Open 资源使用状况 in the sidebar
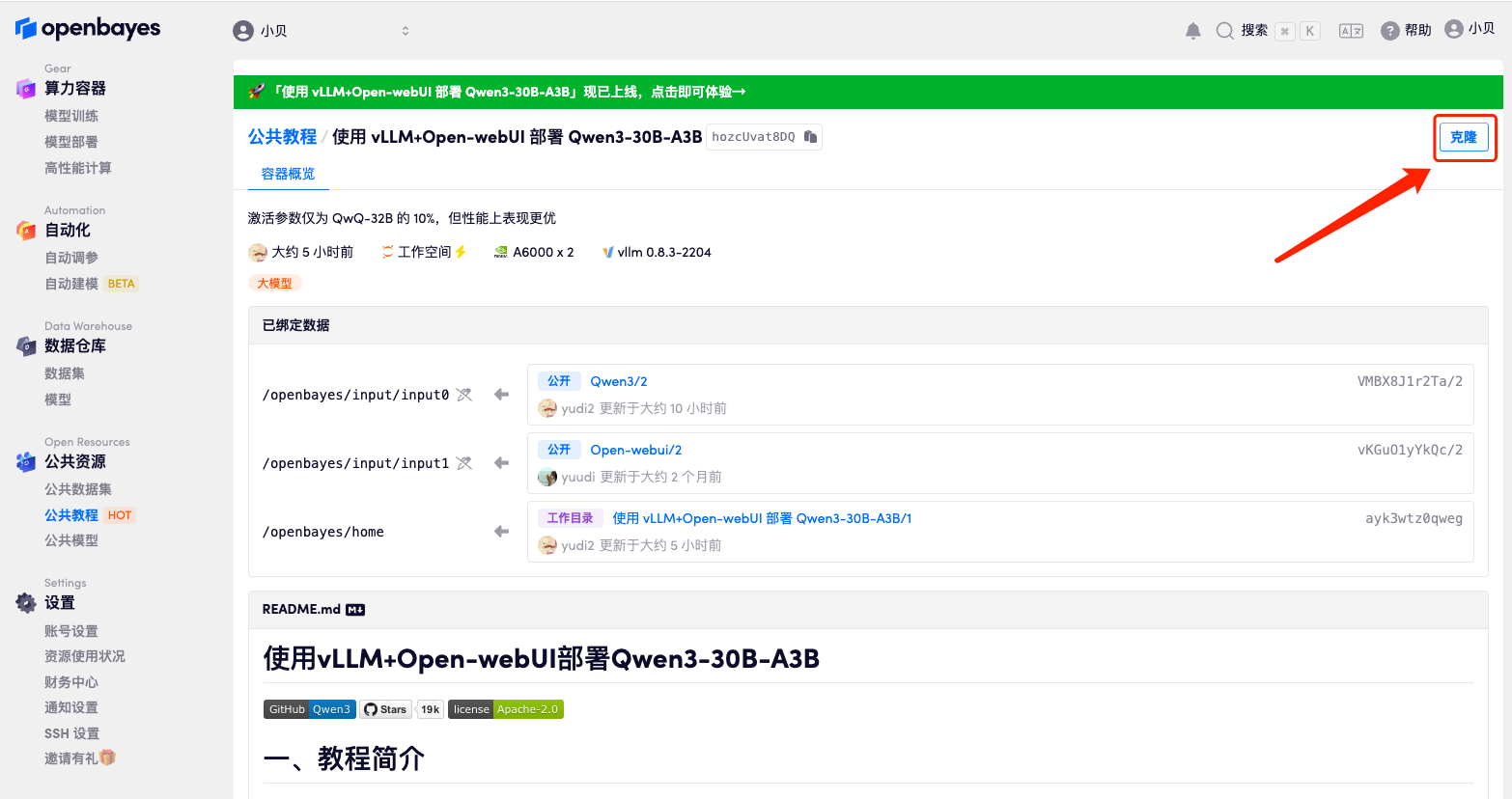The image size is (1512, 799). click(85, 656)
